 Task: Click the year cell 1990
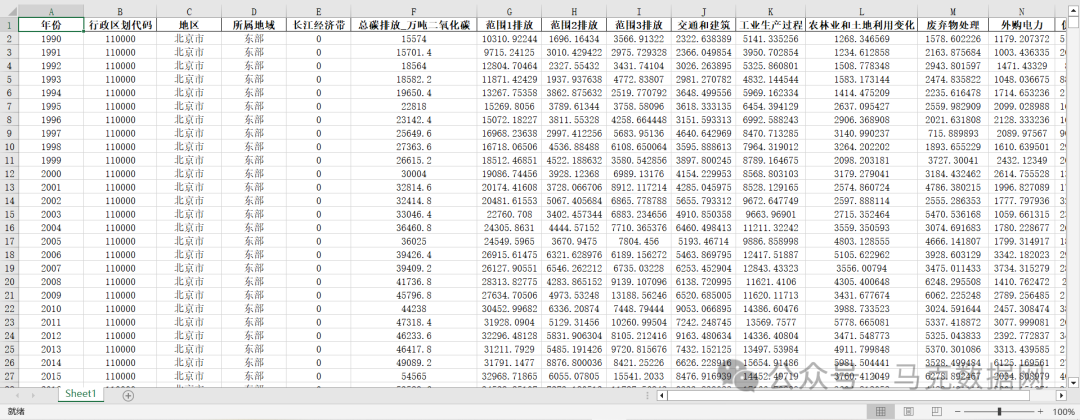coord(51,39)
